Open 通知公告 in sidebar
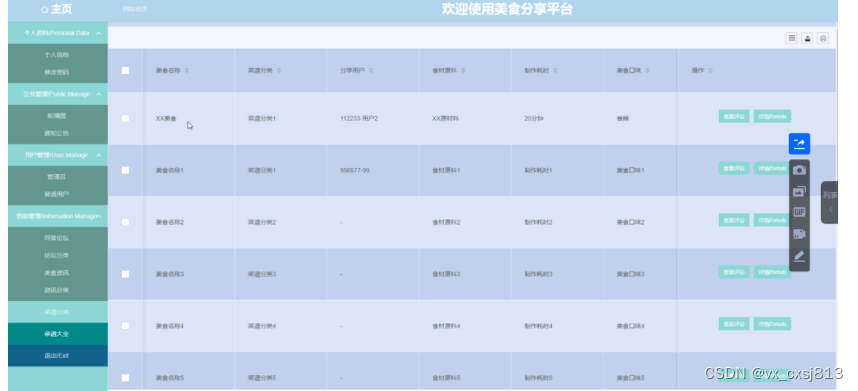This screenshot has width=858, height=391. click(x=57, y=133)
